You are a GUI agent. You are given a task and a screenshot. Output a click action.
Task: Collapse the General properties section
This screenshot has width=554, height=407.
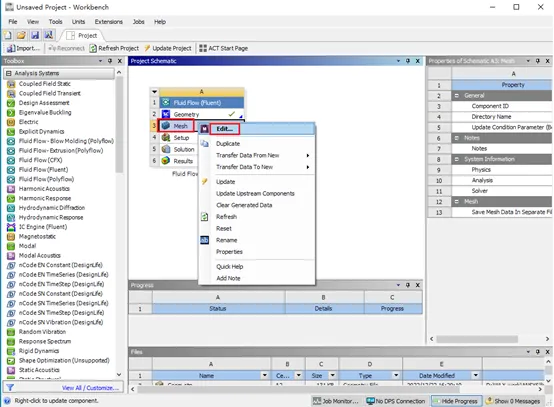456,96
